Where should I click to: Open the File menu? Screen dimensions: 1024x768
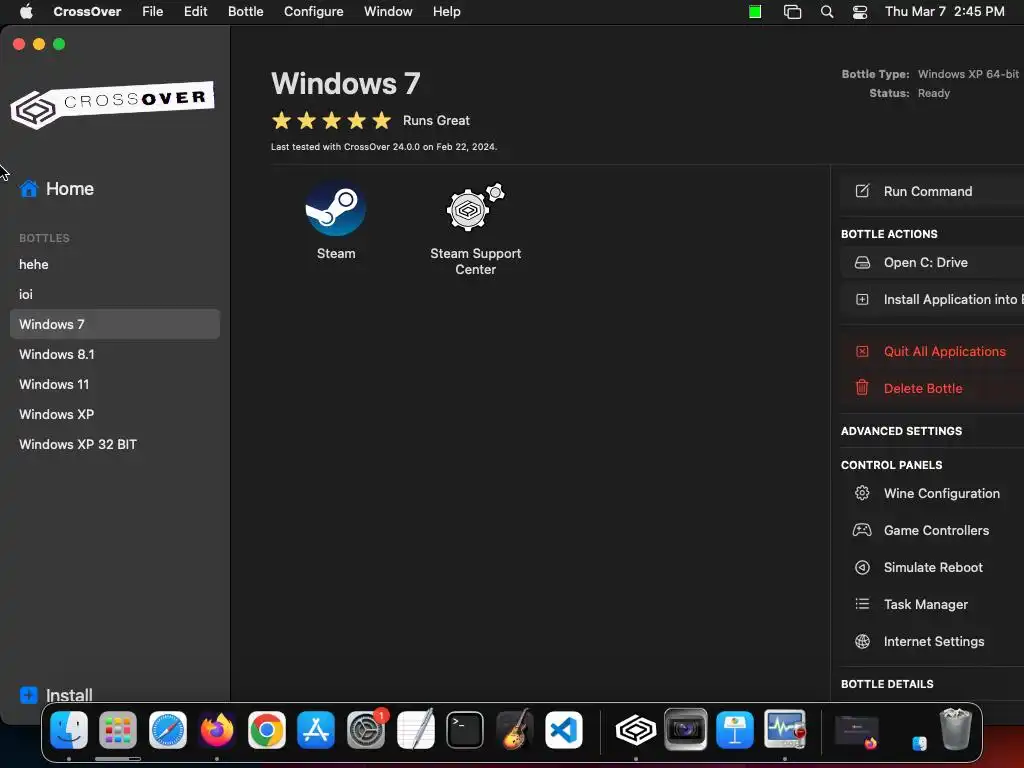153,11
